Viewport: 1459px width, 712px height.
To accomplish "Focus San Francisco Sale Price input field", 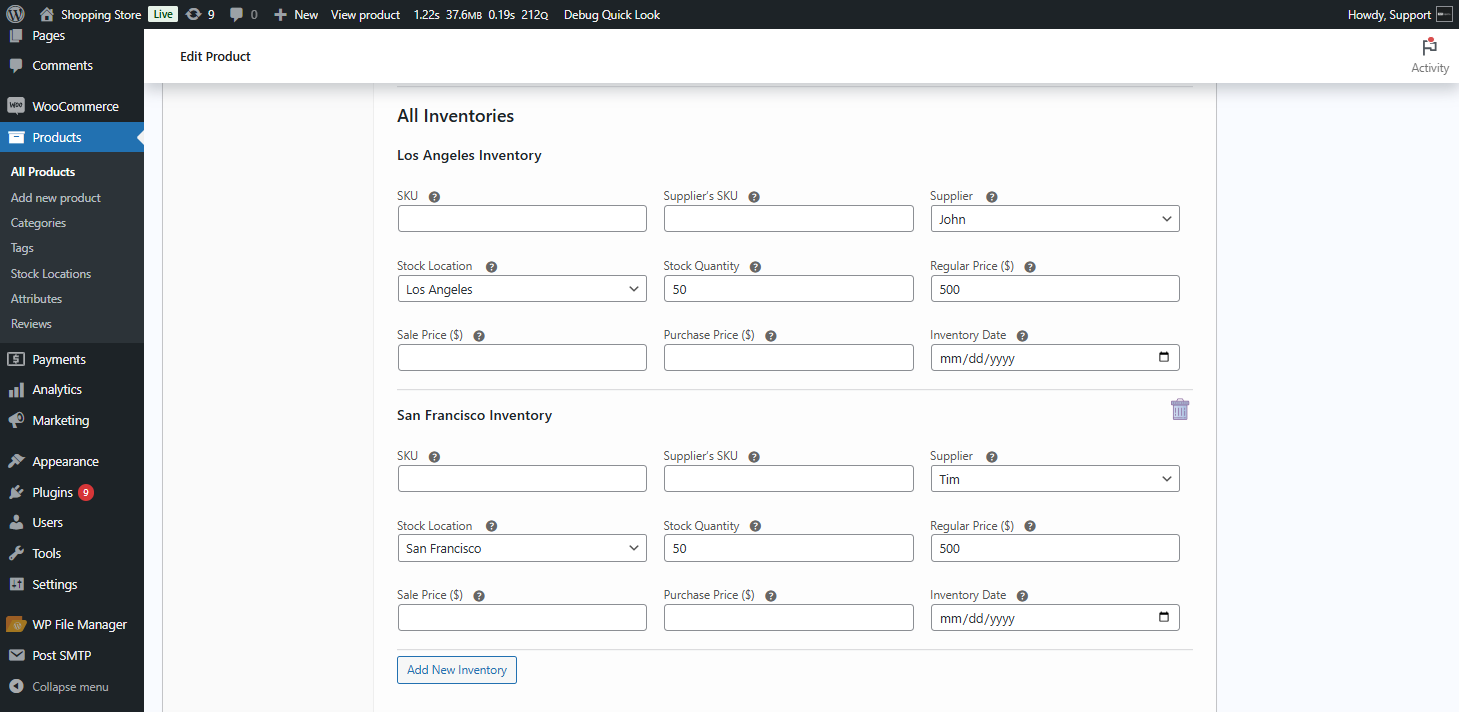I will 522,617.
